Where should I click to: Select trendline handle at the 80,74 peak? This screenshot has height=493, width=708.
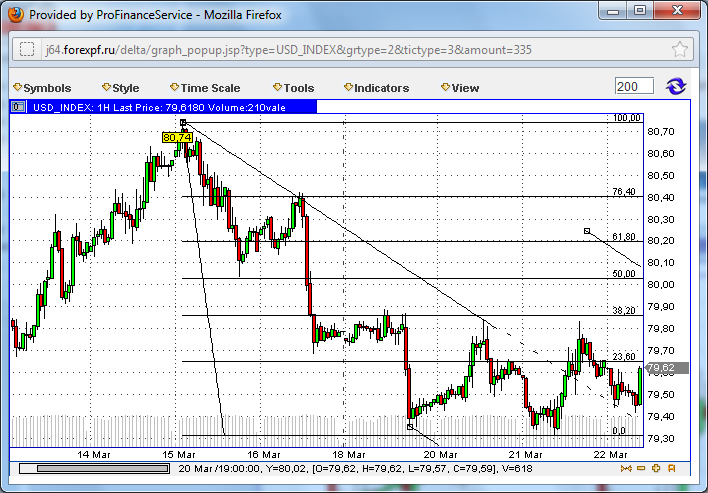(x=183, y=122)
